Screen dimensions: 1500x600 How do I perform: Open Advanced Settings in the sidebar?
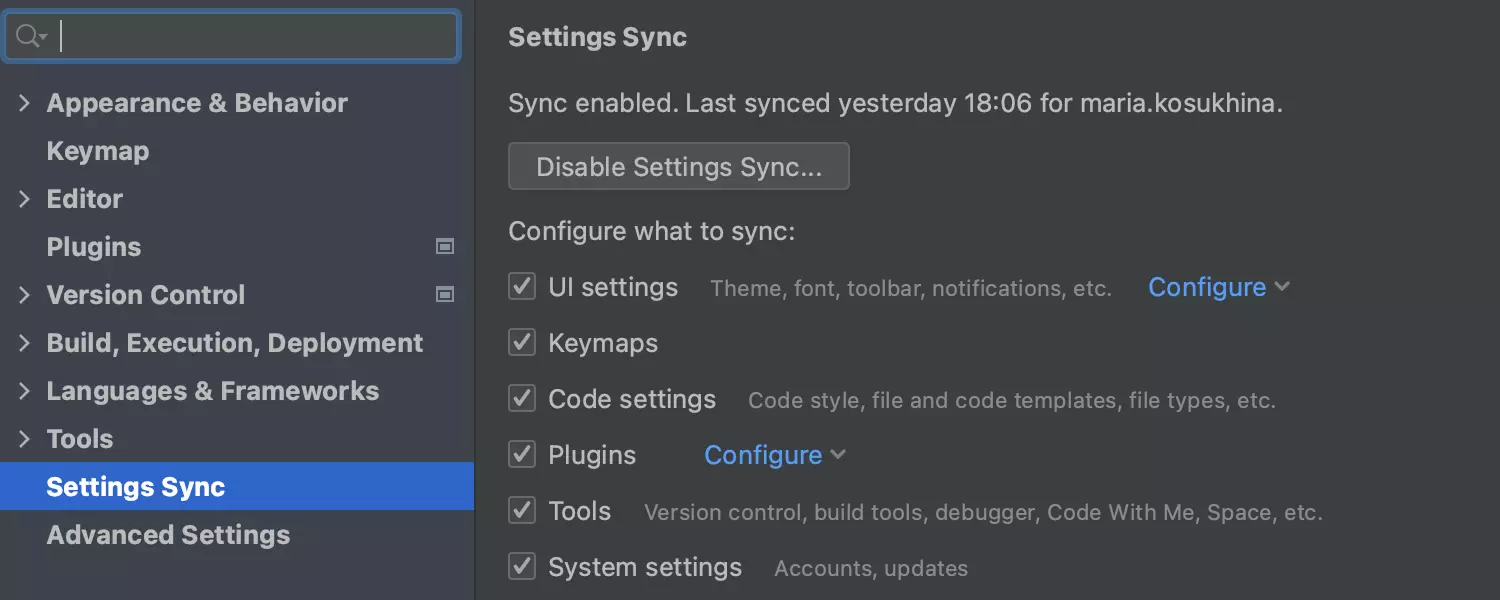click(168, 535)
